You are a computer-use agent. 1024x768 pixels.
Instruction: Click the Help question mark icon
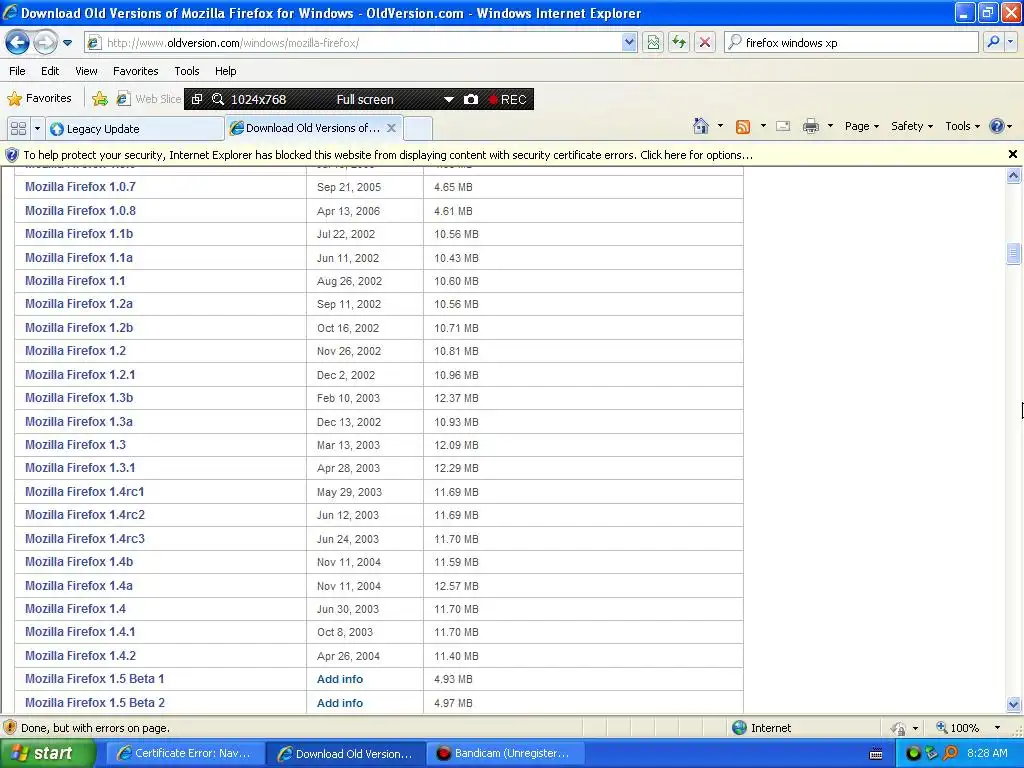click(997, 126)
